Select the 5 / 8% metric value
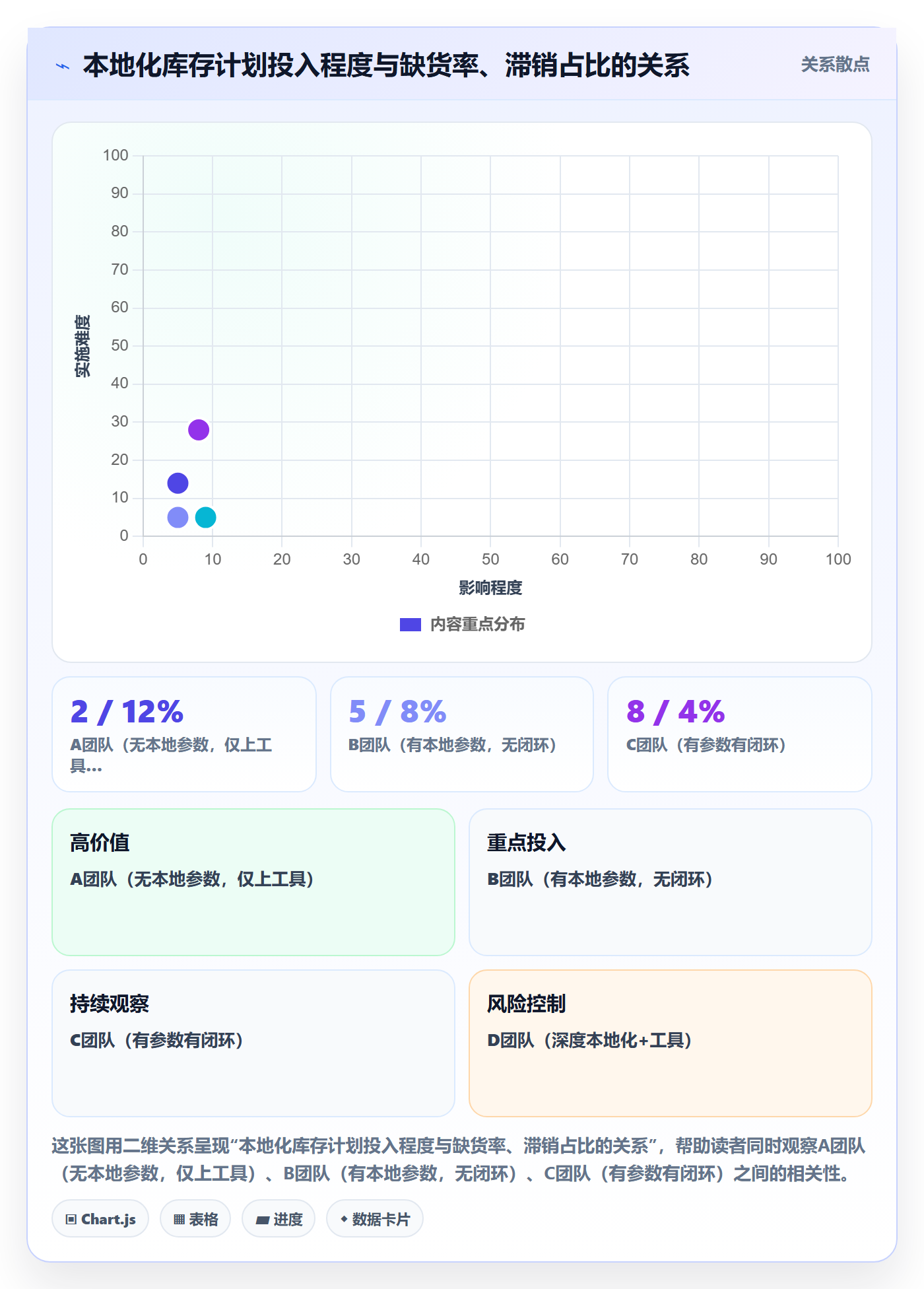Viewport: 924px width, 1289px height. (x=397, y=712)
